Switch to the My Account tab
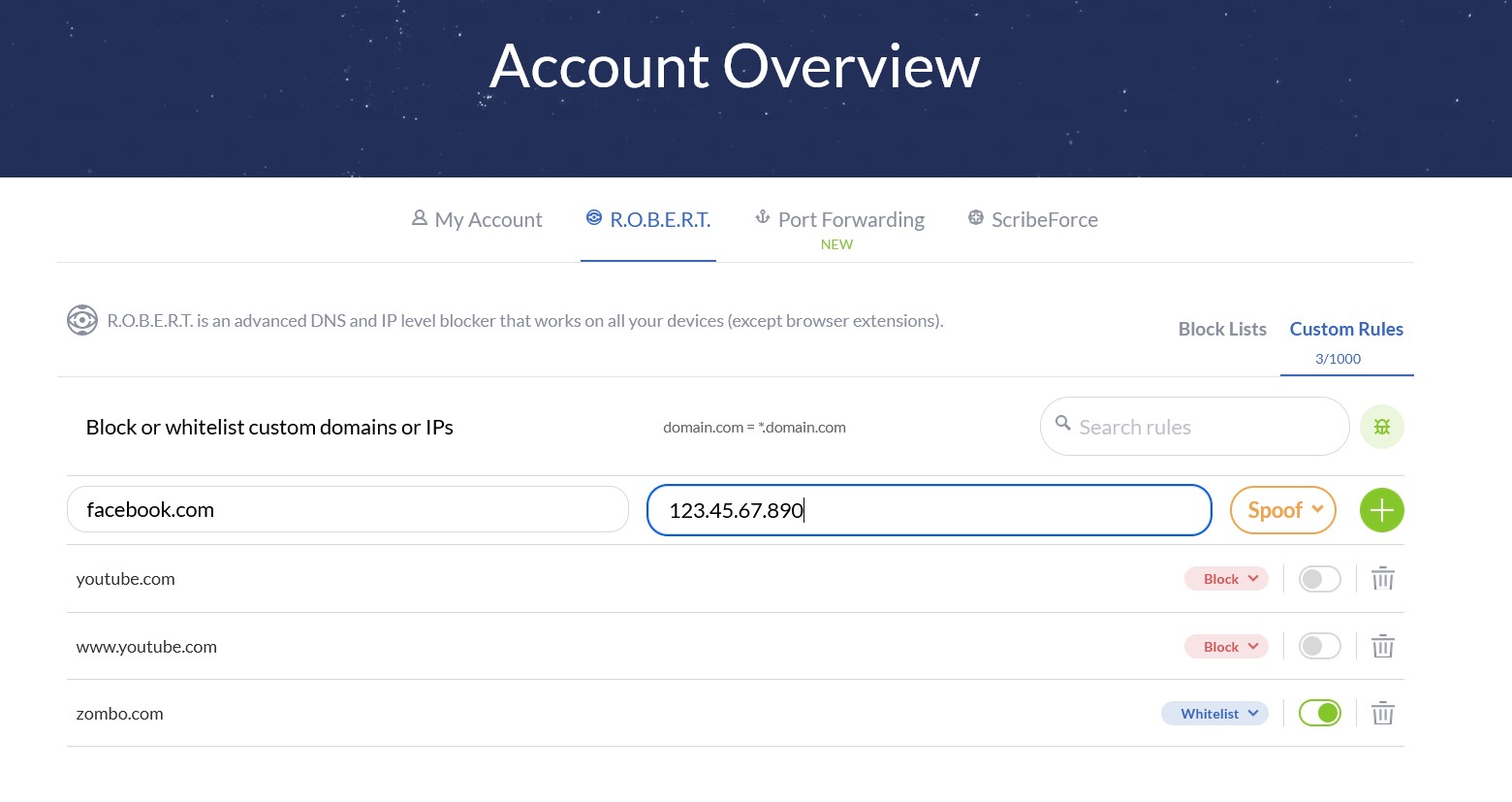1512x802 pixels. [477, 220]
